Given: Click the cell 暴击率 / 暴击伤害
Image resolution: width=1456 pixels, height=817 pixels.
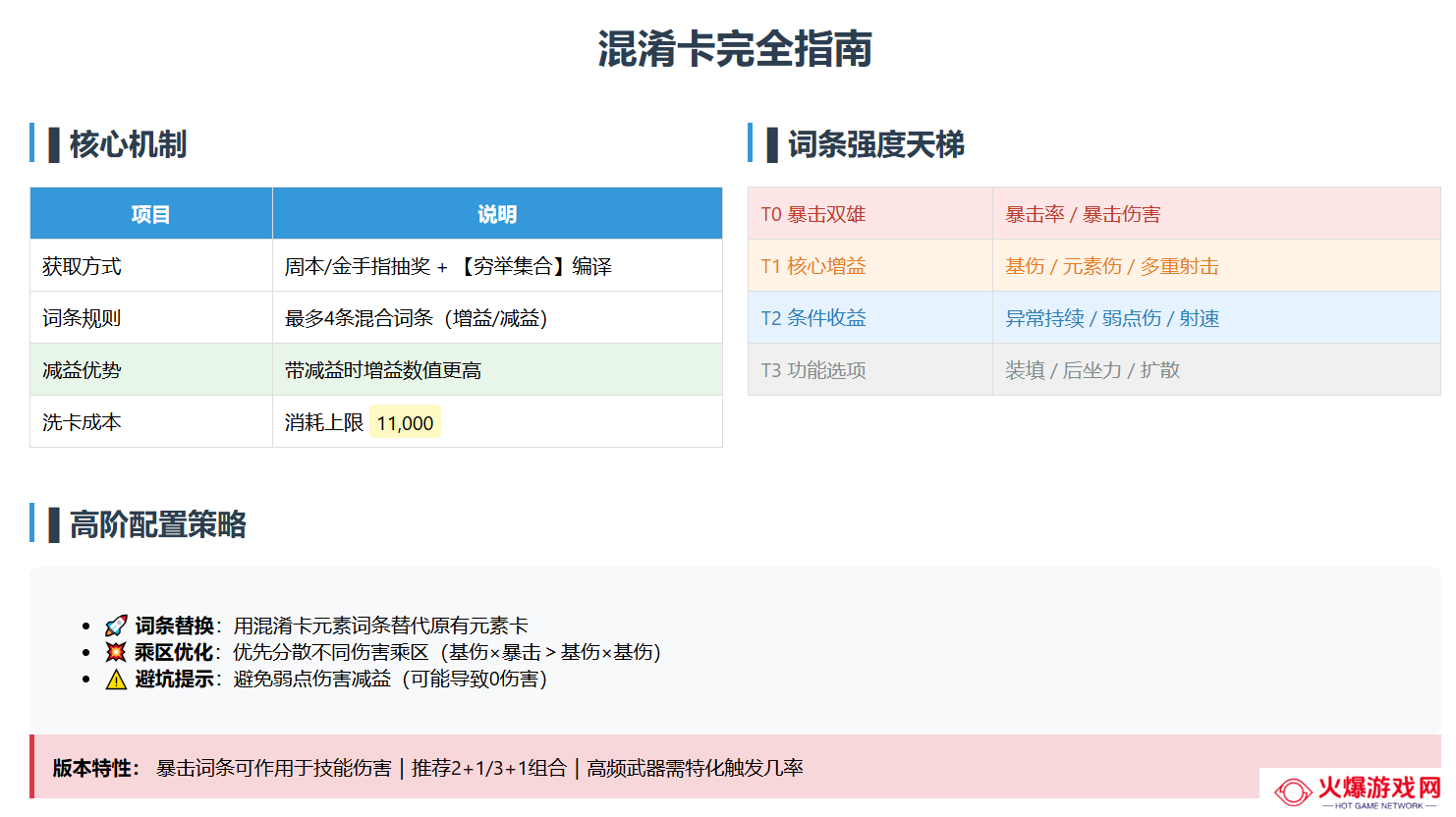Looking at the screenshot, I should click(x=1216, y=214).
